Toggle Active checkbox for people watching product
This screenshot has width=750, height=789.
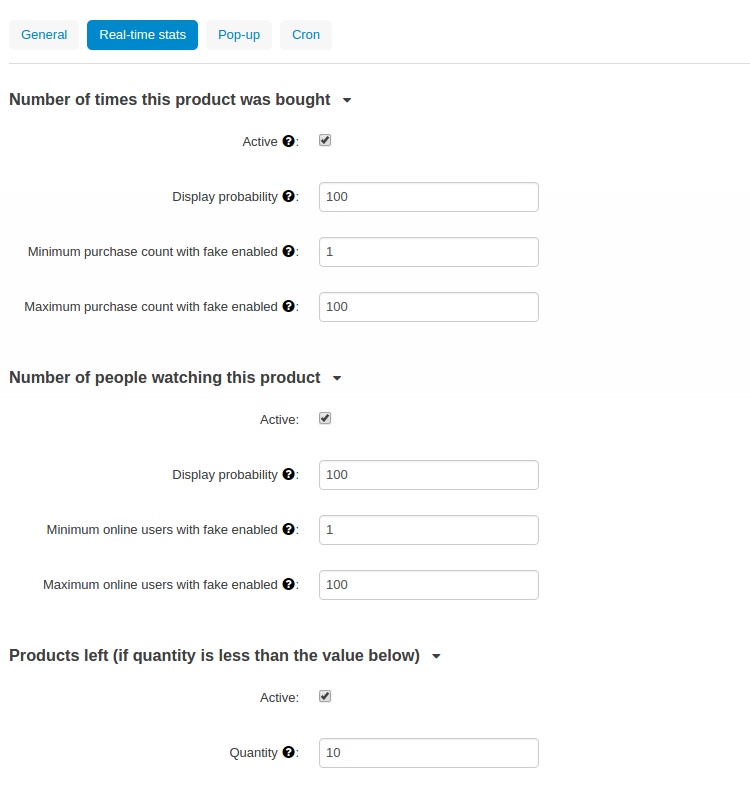(325, 419)
